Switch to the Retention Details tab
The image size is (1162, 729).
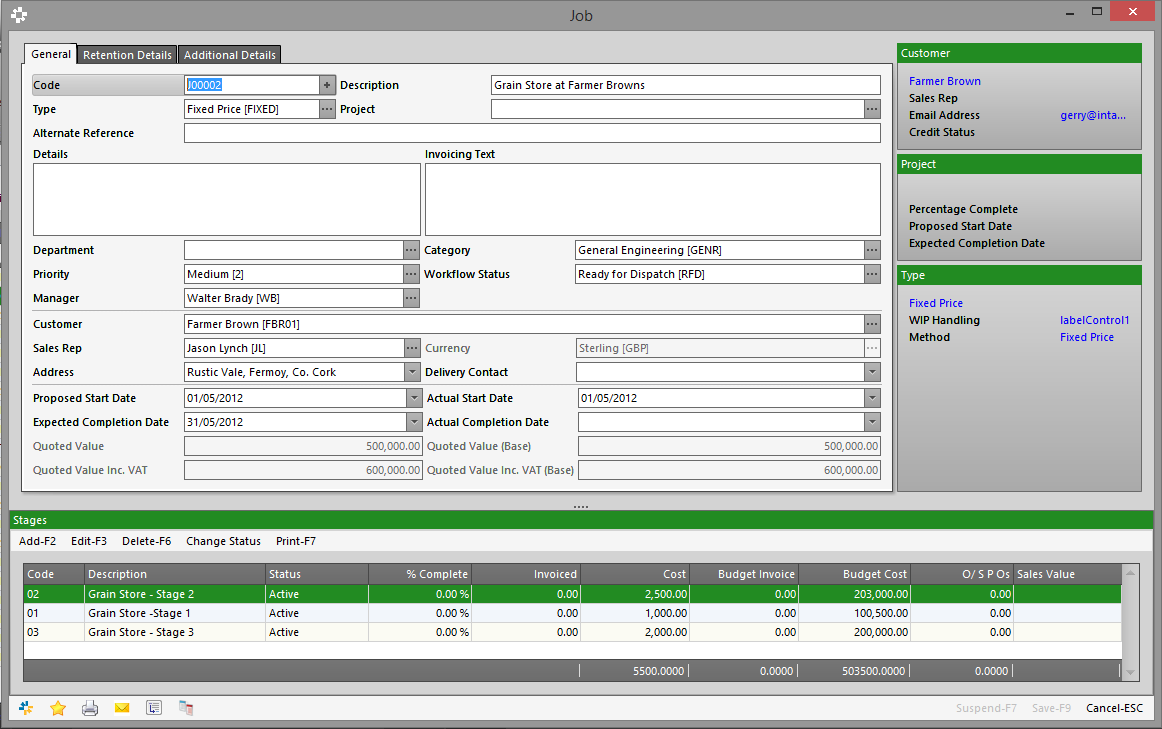[x=126, y=55]
